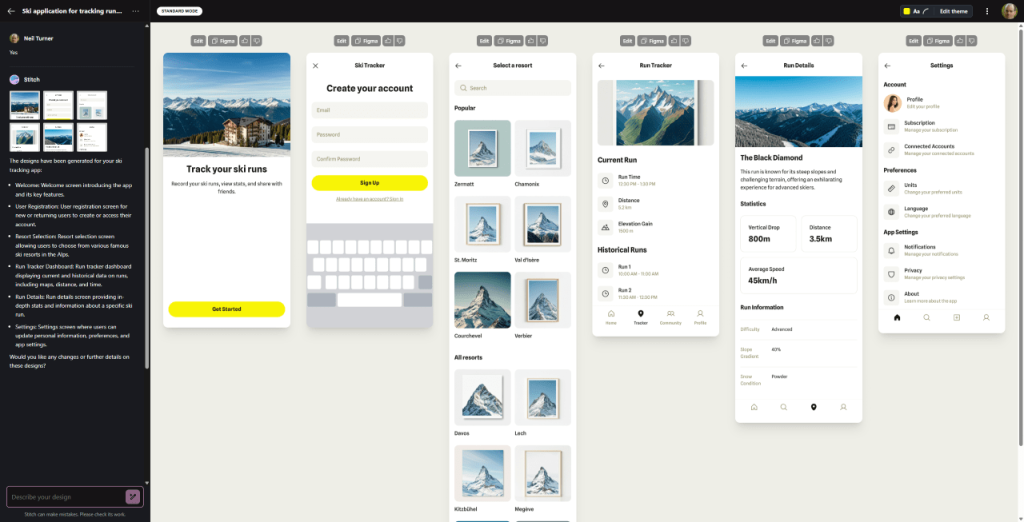This screenshot has width=1024, height=522.
Task: Click back arrow on Select a resort screen
Action: 458,65
